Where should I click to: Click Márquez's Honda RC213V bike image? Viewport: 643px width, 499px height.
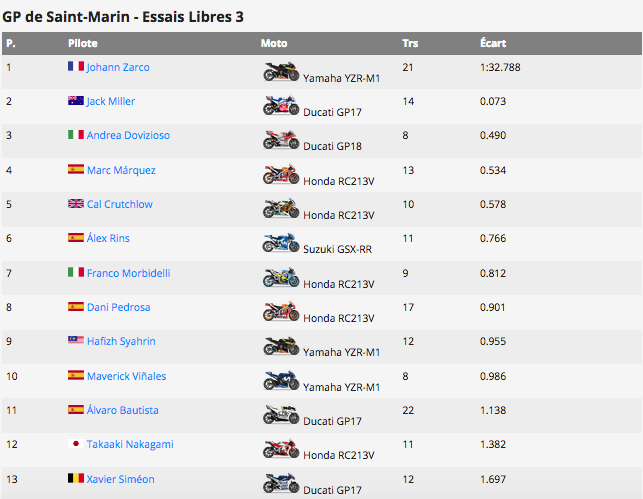click(281, 175)
